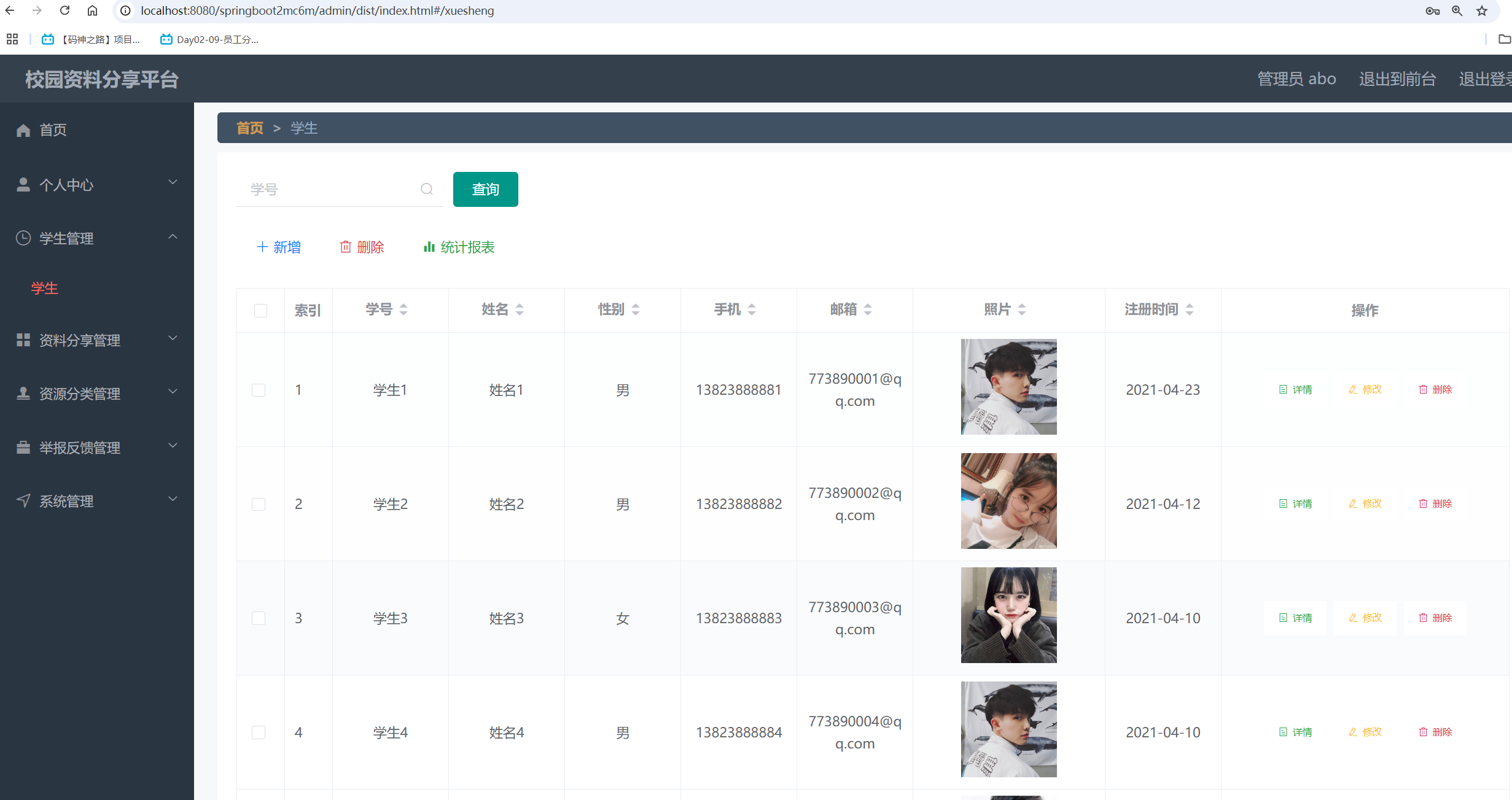Click the photo thumbnail of 学生3
Screen dimensions: 1512x800
coord(1008,615)
